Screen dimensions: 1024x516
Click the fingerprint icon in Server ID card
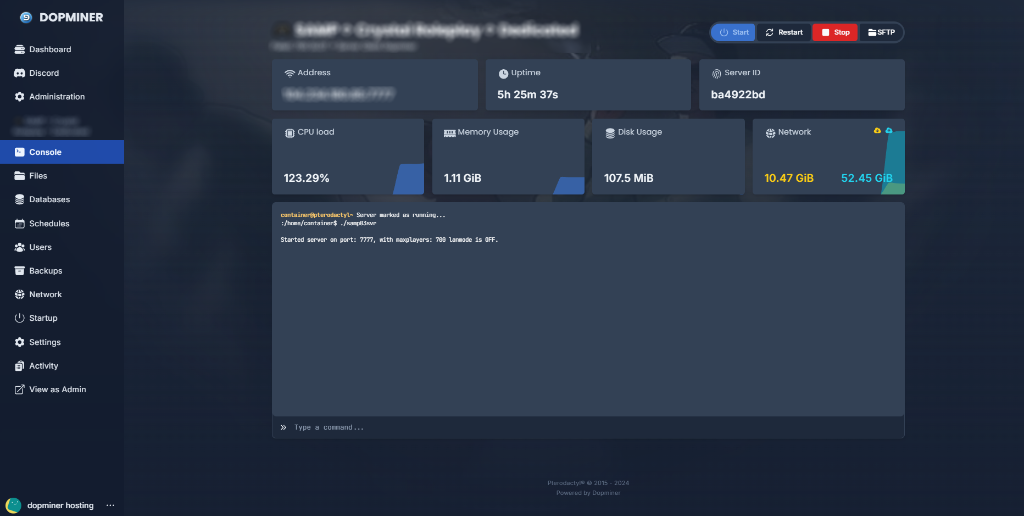coord(716,74)
